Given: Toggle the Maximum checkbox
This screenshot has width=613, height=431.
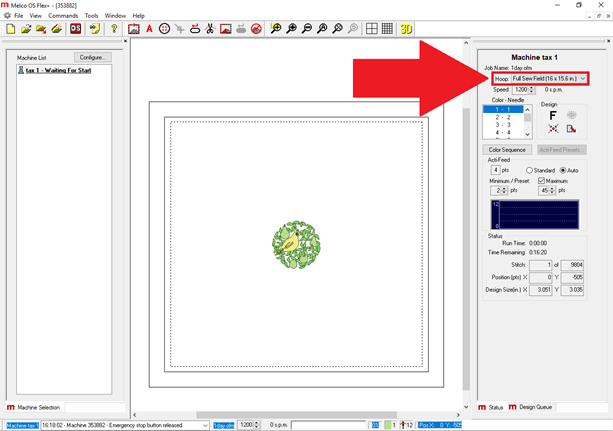Looking at the screenshot, I should coord(542,180).
